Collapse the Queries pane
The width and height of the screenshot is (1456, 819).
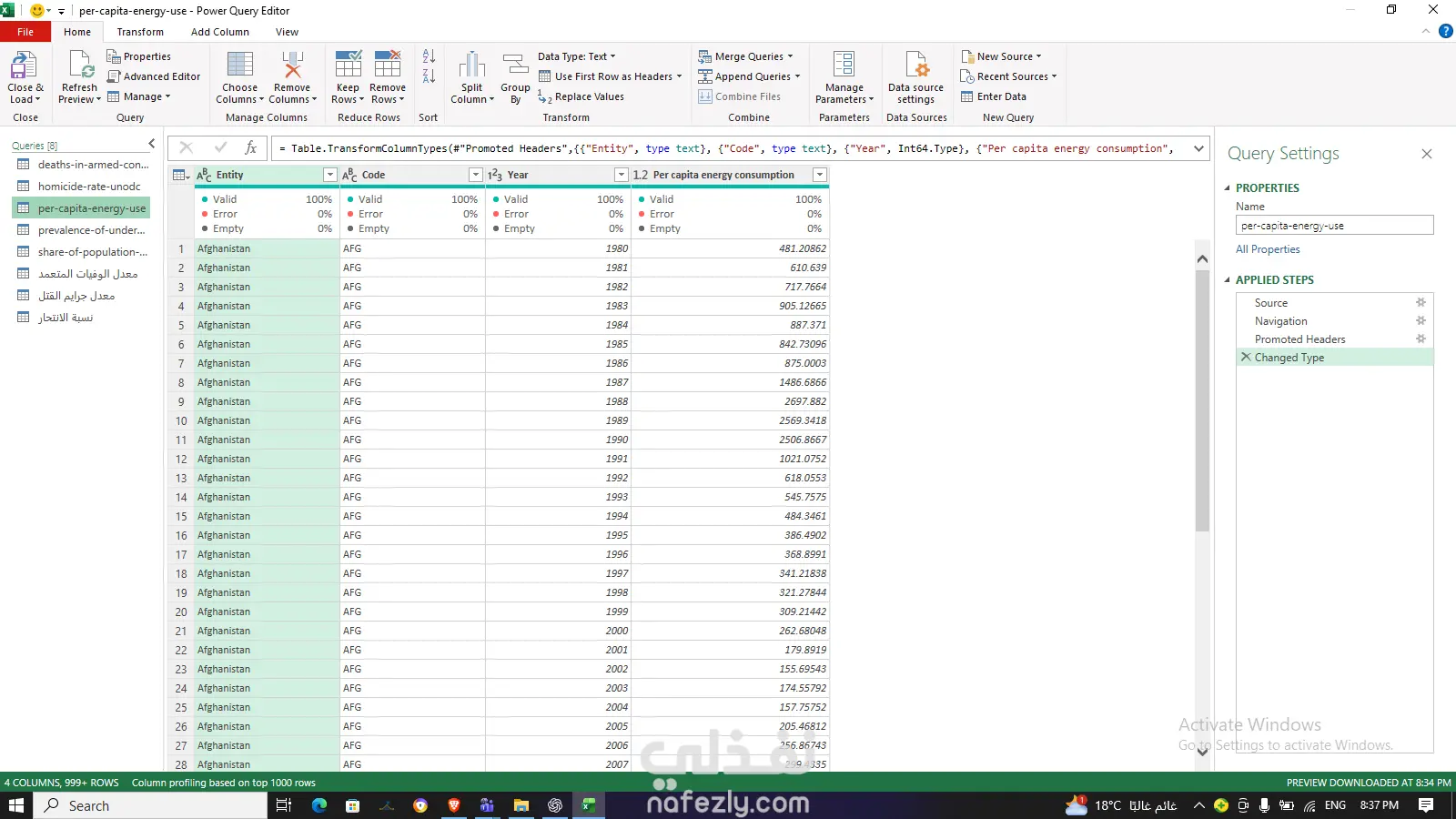click(x=151, y=145)
